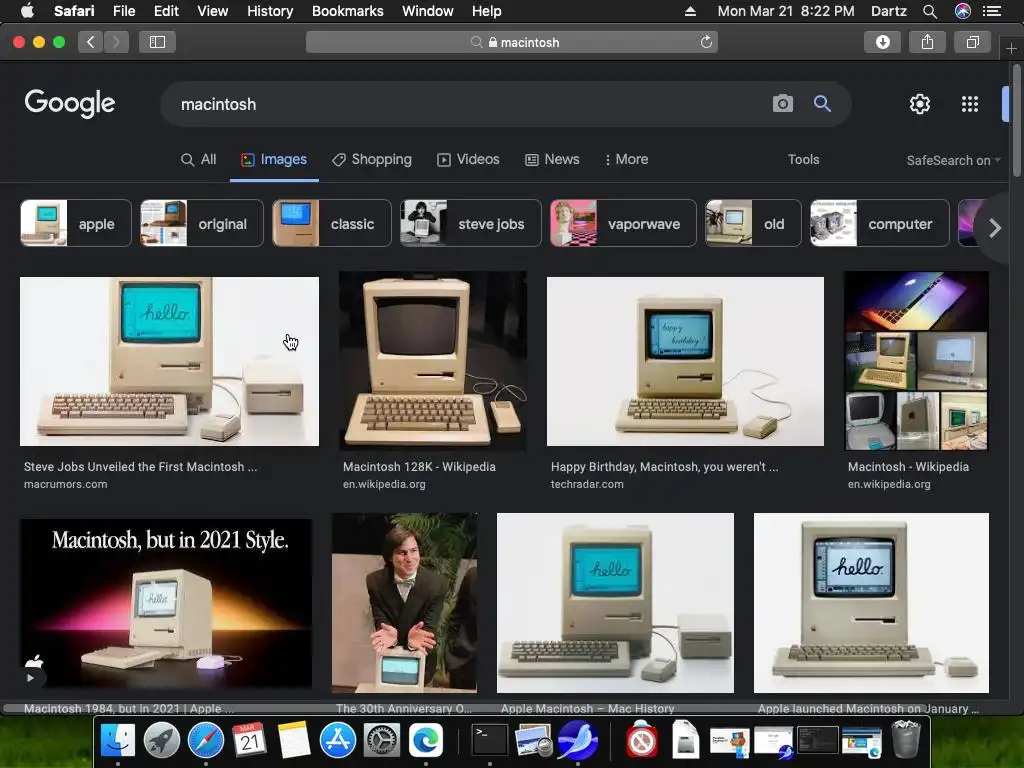Select the Images tab
This screenshot has width=1024, height=768.
click(x=274, y=159)
